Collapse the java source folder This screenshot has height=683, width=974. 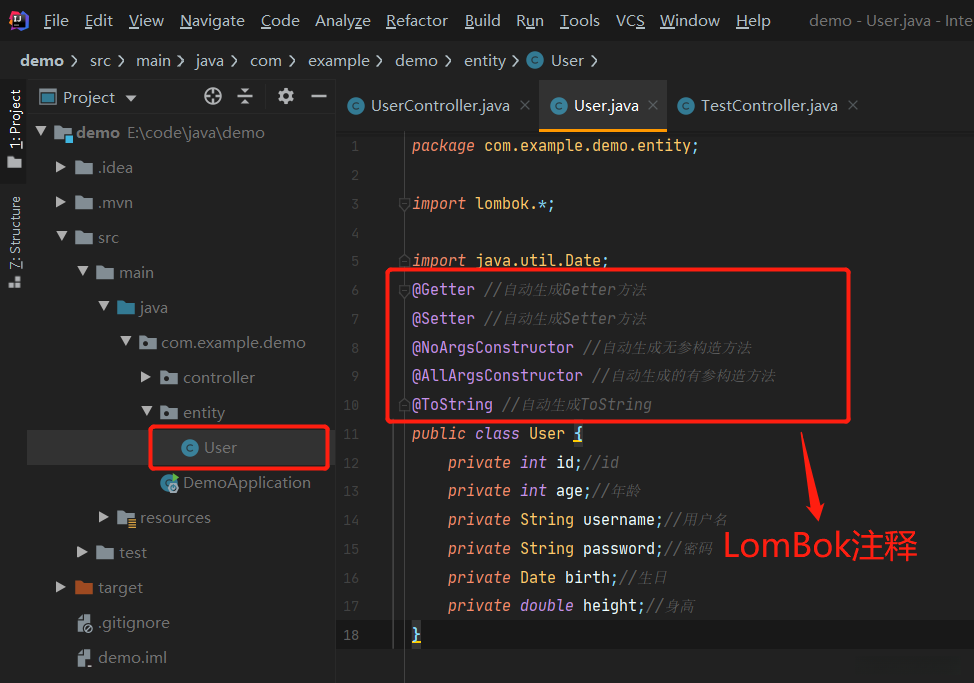104,306
